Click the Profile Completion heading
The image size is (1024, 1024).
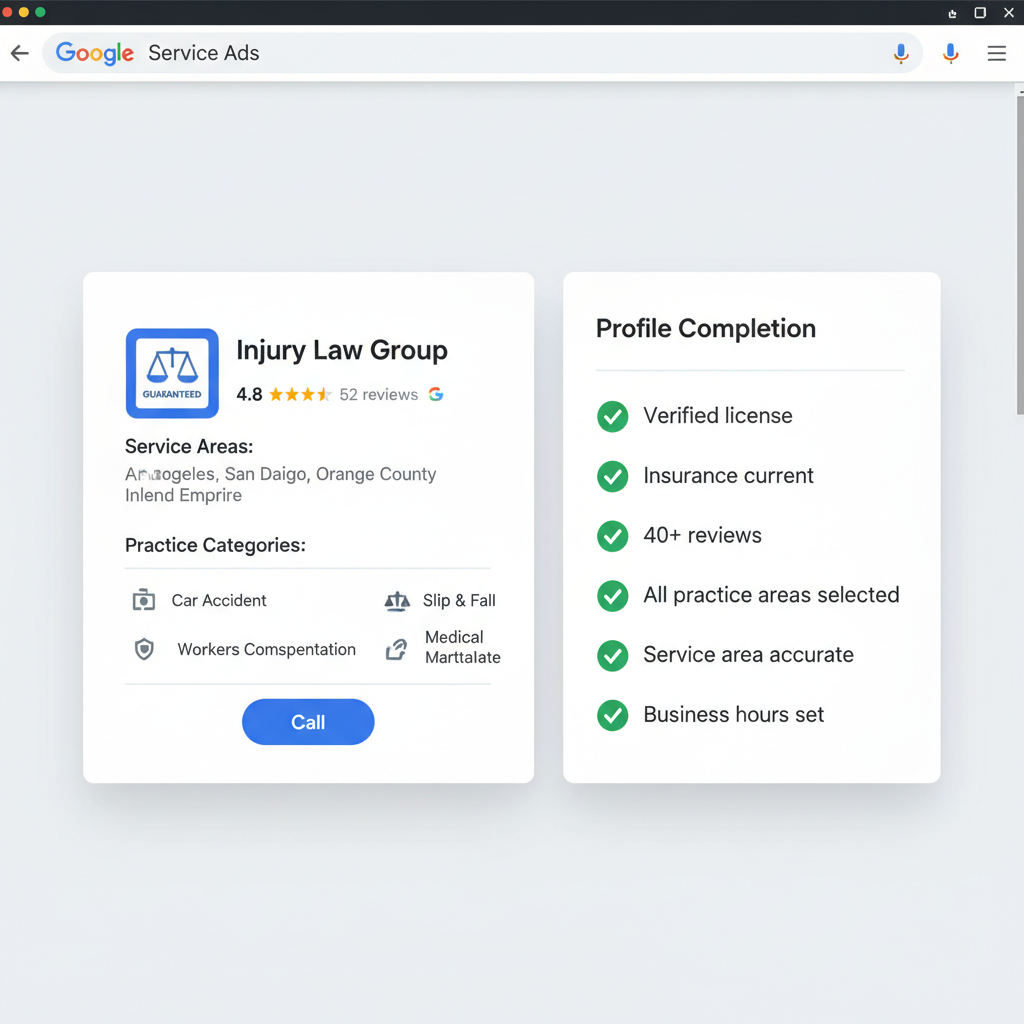(x=705, y=328)
